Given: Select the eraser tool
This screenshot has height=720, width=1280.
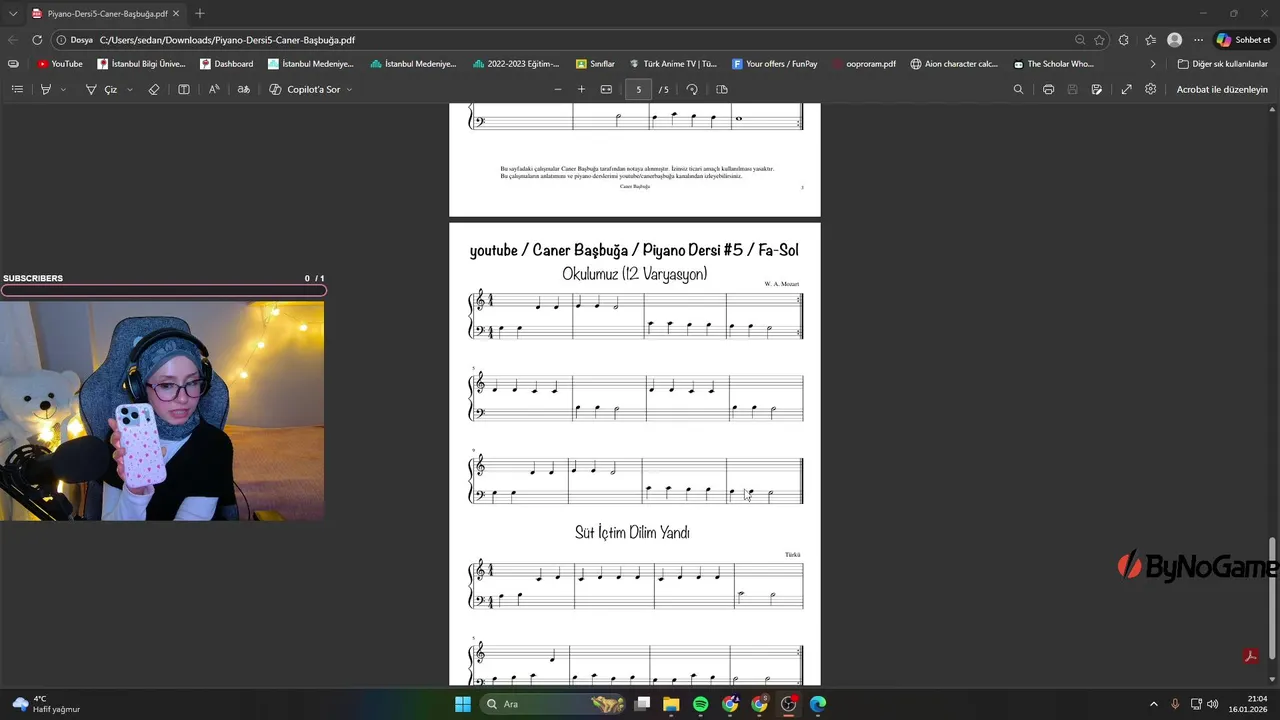Looking at the screenshot, I should 154,89.
